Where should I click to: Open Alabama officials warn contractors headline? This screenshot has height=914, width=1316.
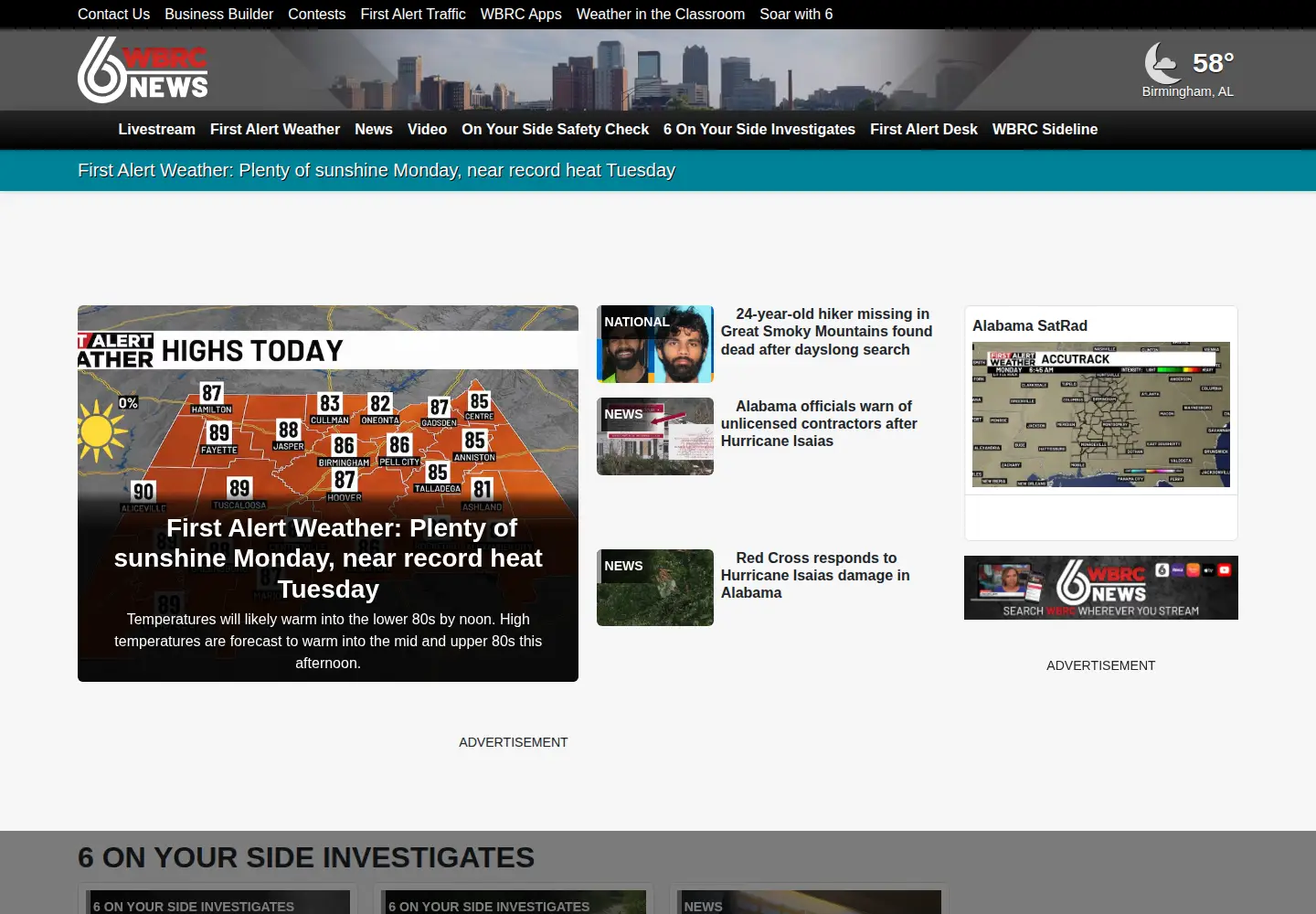coord(819,423)
